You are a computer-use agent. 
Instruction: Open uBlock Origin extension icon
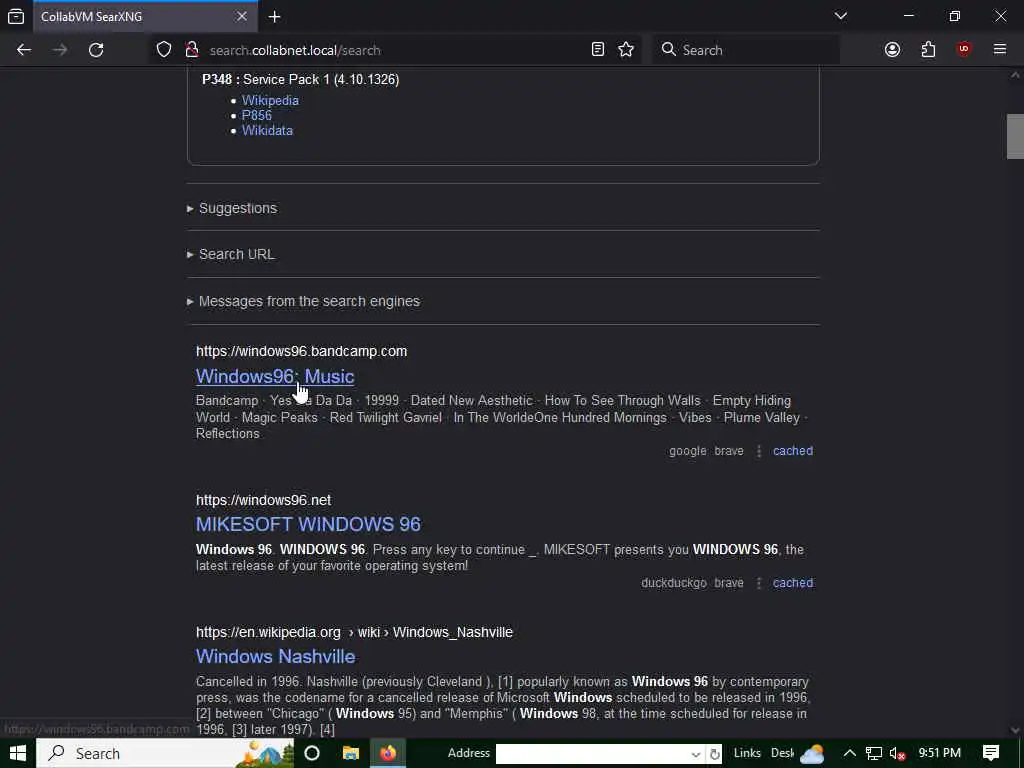tap(964, 50)
